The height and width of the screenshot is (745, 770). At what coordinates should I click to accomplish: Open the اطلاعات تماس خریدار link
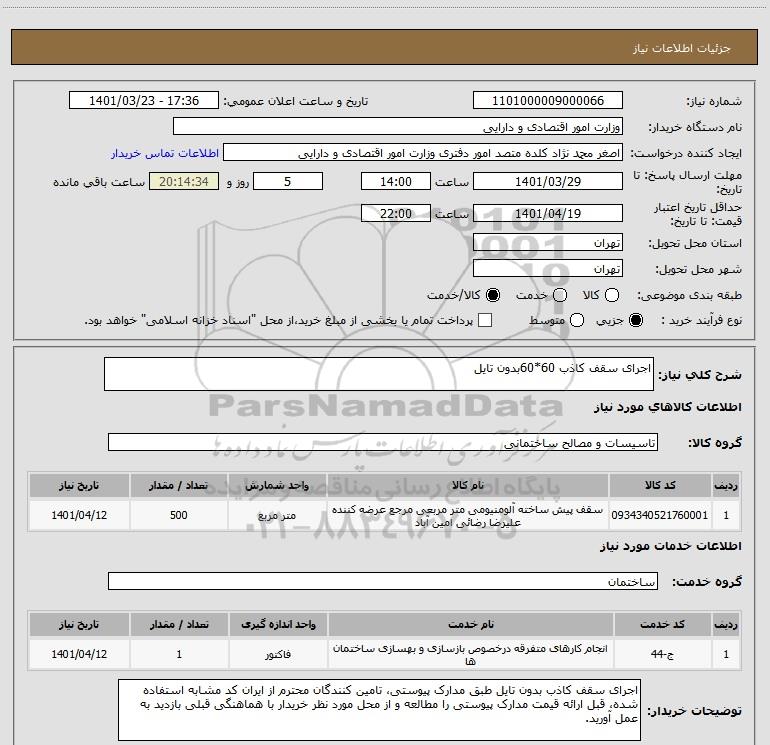pyautogui.click(x=165, y=153)
